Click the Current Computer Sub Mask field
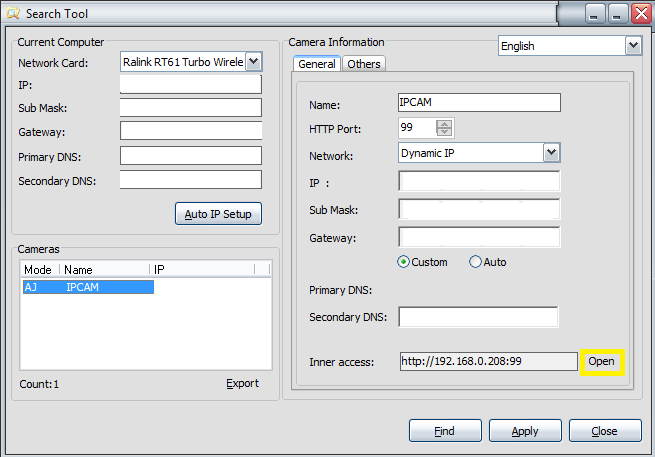The height and width of the screenshot is (457, 655). (x=191, y=108)
